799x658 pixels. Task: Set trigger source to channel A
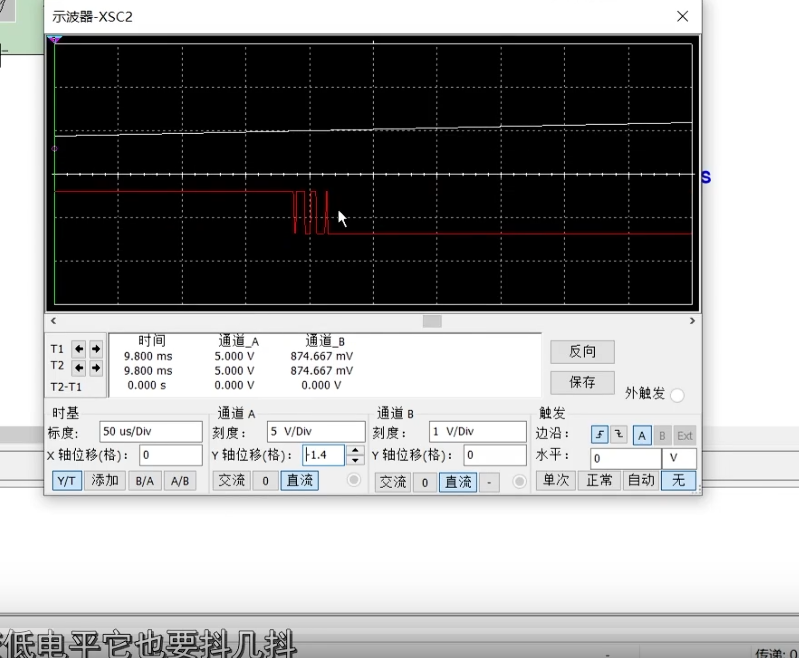pyautogui.click(x=642, y=435)
